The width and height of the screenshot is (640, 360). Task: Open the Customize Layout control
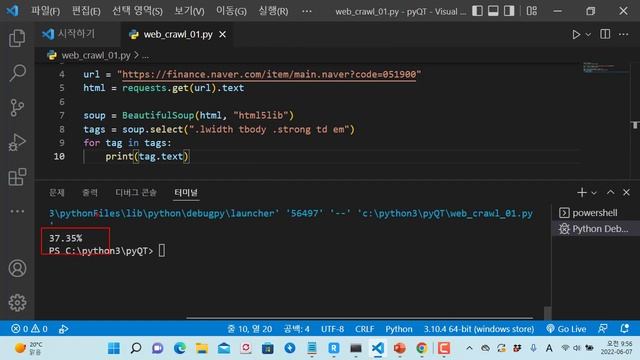tap(531, 11)
